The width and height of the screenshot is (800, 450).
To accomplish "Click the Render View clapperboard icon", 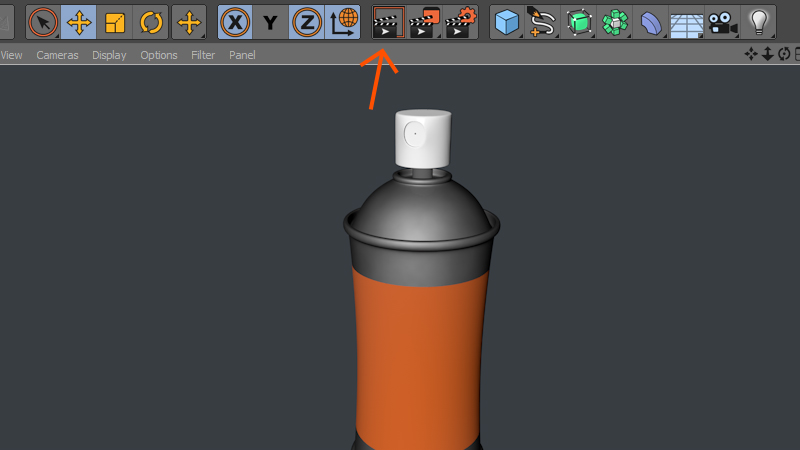I will coord(387,21).
